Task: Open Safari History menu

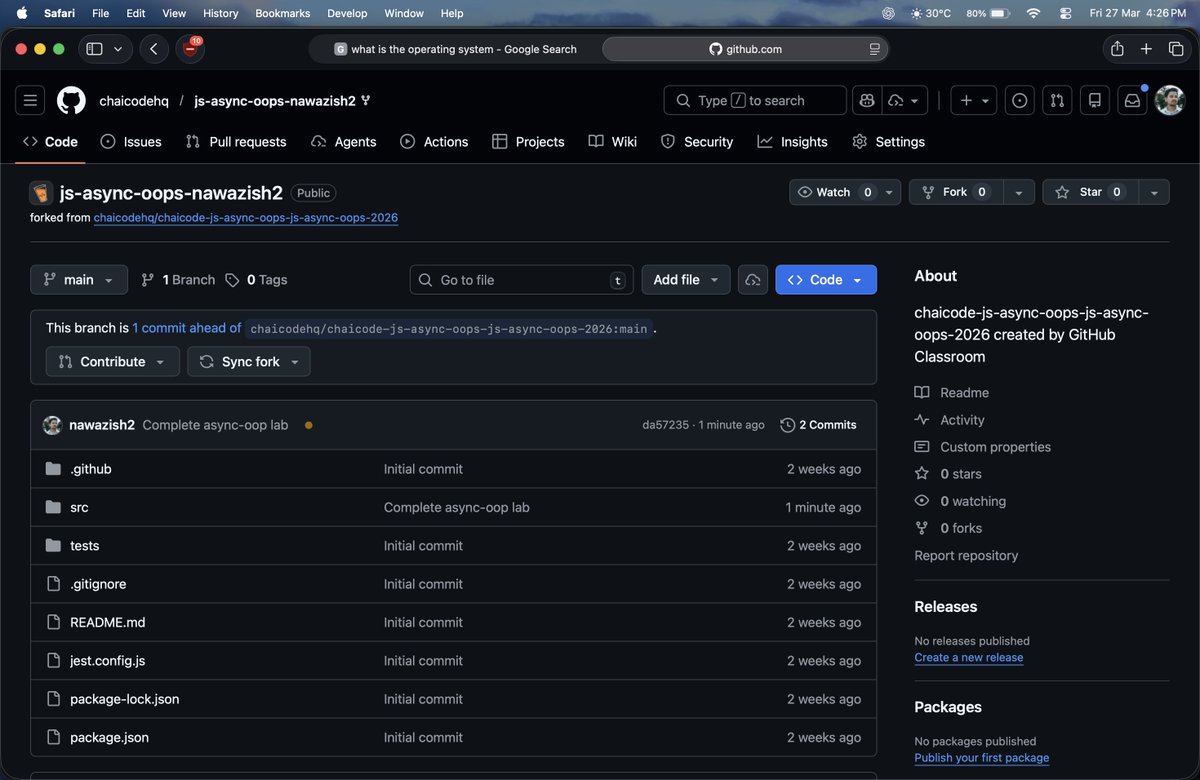Action: [220, 13]
